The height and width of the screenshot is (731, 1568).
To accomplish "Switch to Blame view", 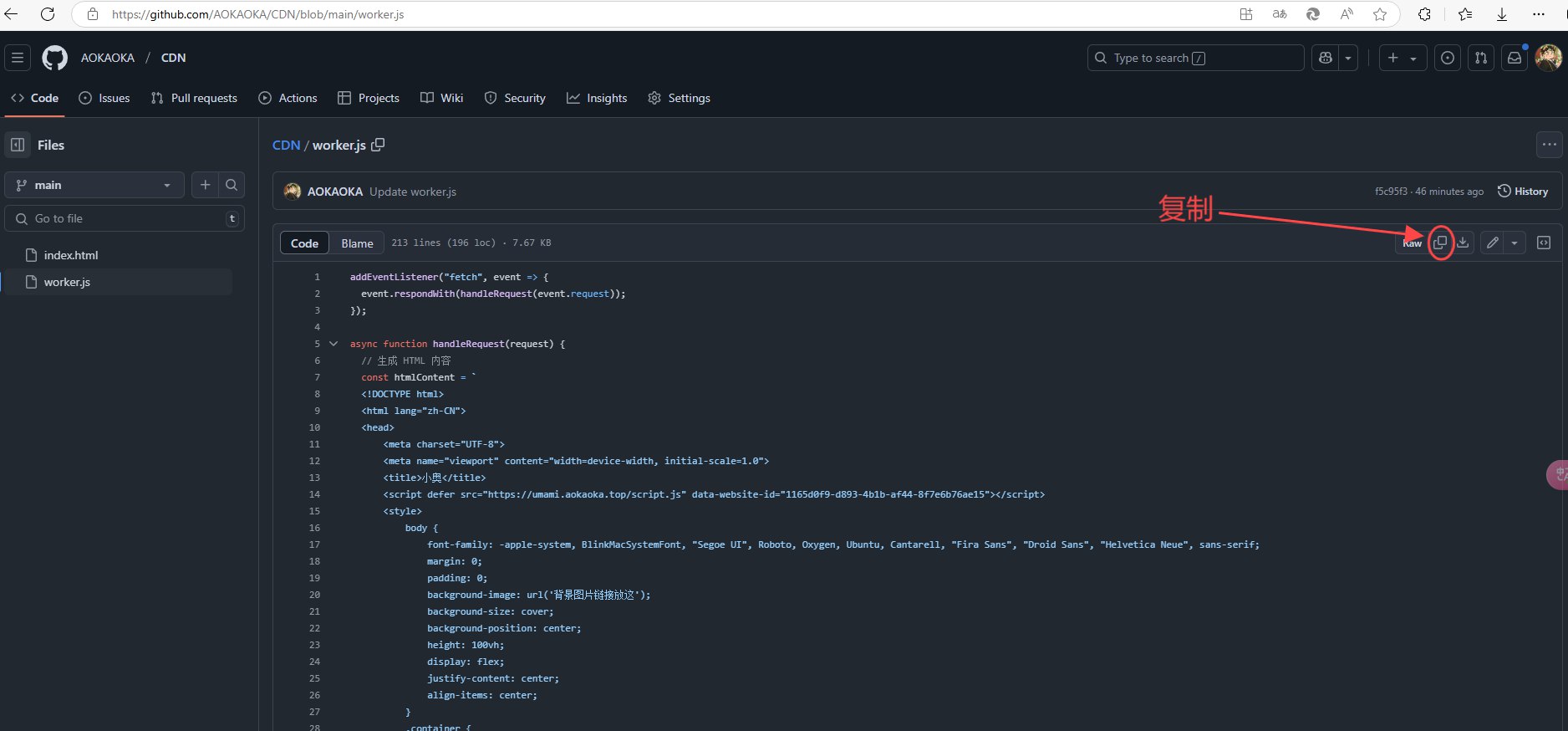I will click(357, 243).
